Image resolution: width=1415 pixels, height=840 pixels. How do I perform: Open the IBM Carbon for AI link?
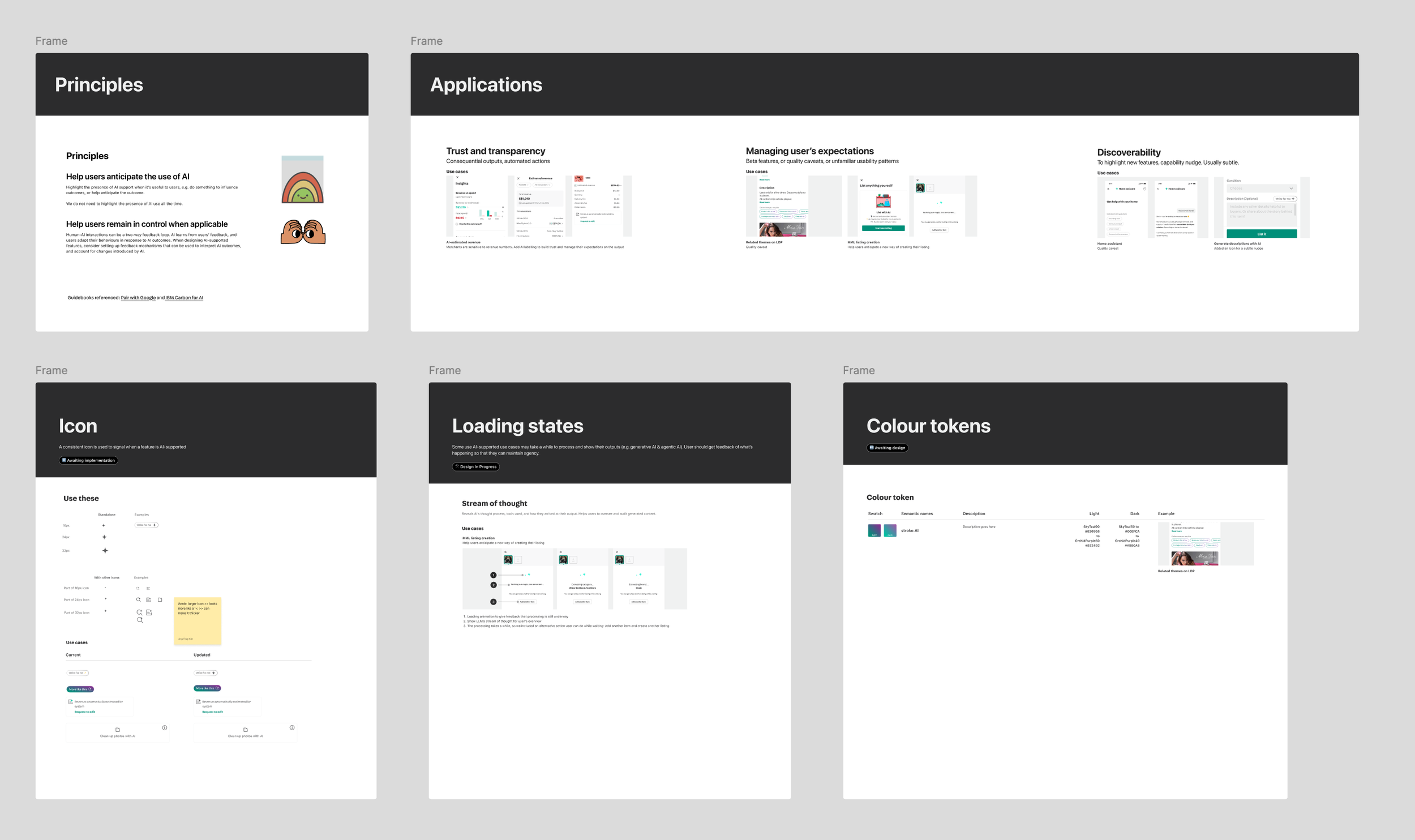[184, 298]
